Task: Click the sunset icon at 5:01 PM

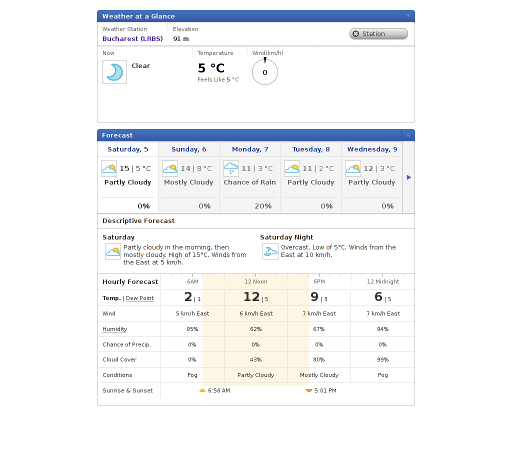Action: click(309, 390)
